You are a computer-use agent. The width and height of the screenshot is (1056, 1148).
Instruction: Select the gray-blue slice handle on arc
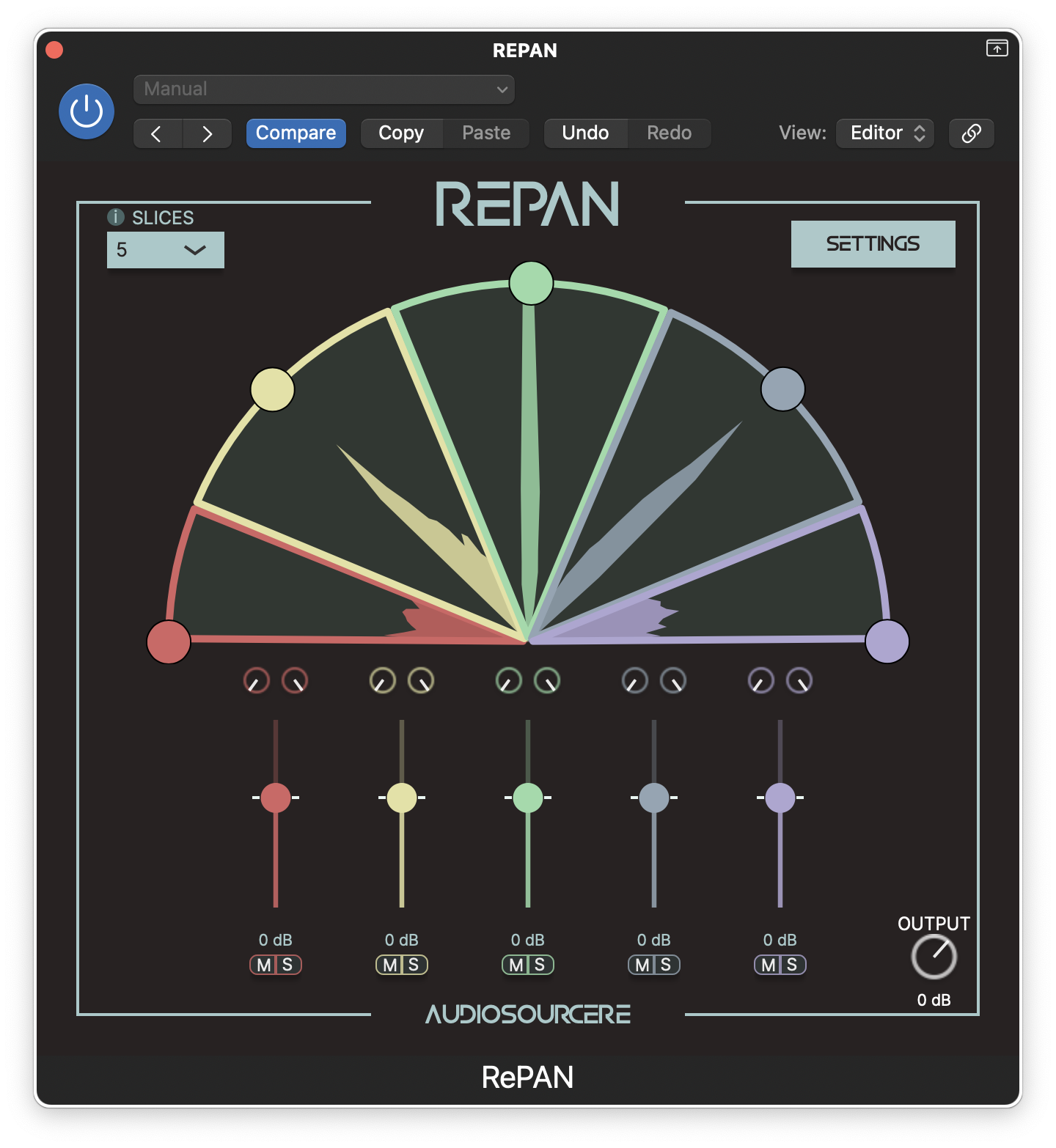[783, 389]
